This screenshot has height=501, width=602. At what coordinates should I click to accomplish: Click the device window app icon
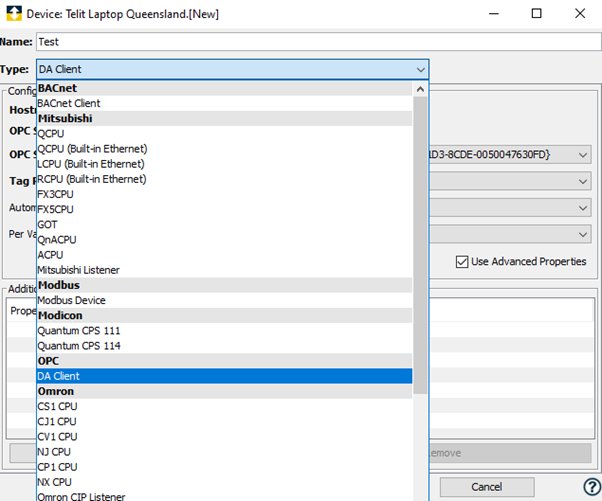[x=14, y=14]
